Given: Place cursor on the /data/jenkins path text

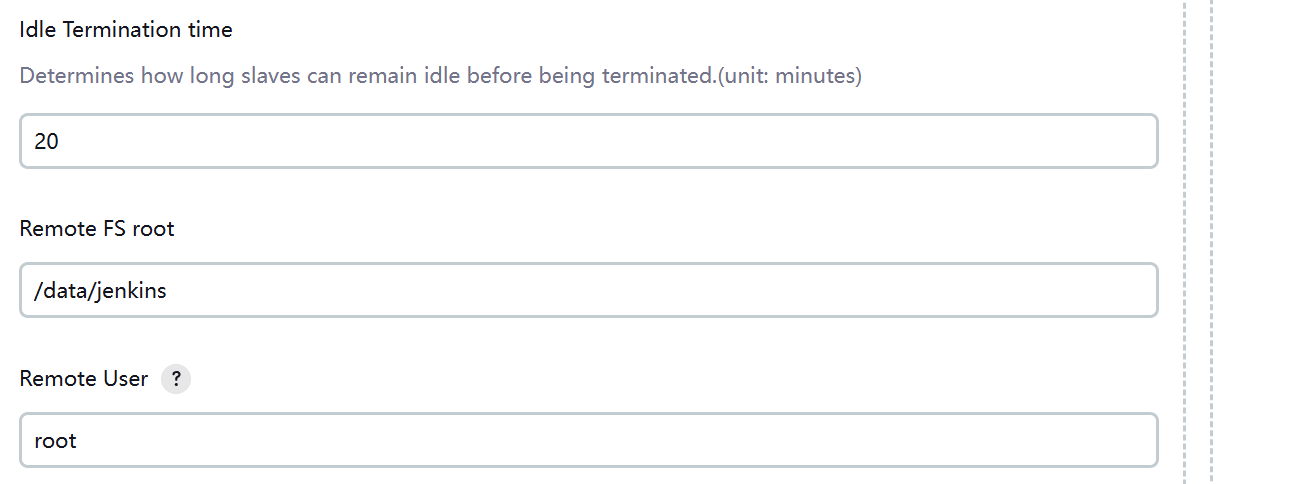Looking at the screenshot, I should (x=100, y=291).
